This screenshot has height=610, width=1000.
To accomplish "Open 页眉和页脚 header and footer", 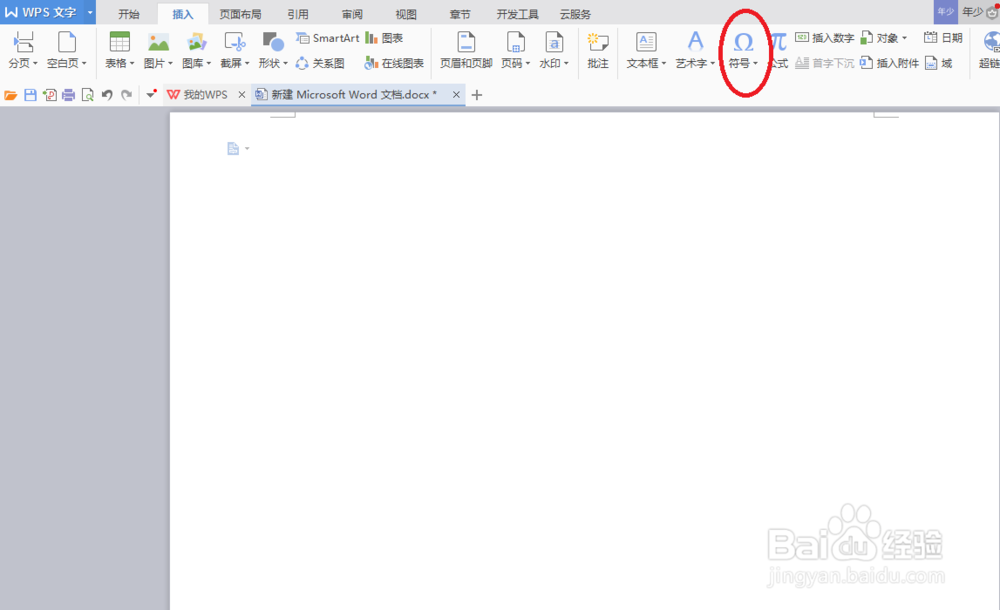I will coord(466,50).
